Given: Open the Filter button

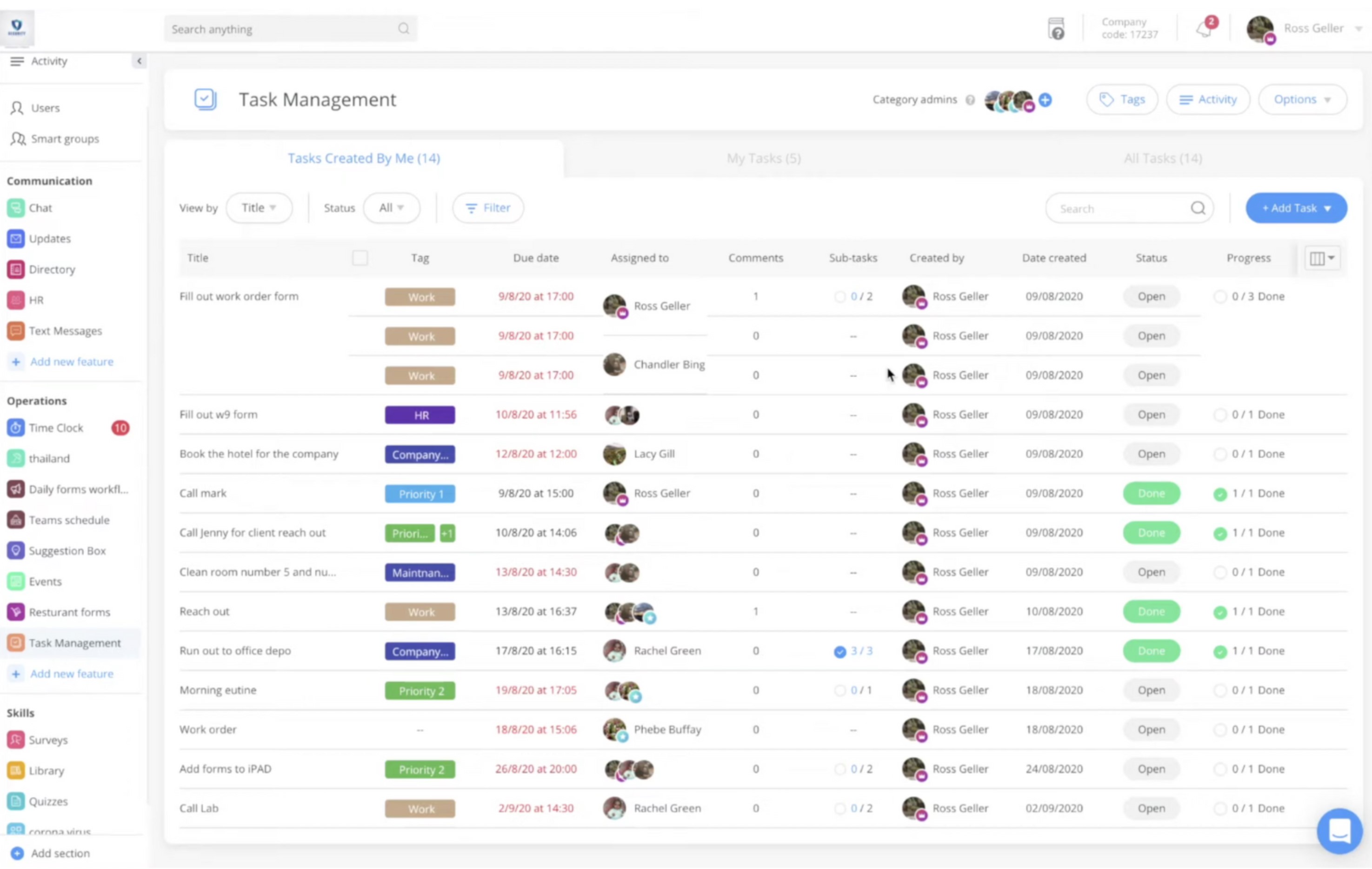Looking at the screenshot, I should coord(488,208).
